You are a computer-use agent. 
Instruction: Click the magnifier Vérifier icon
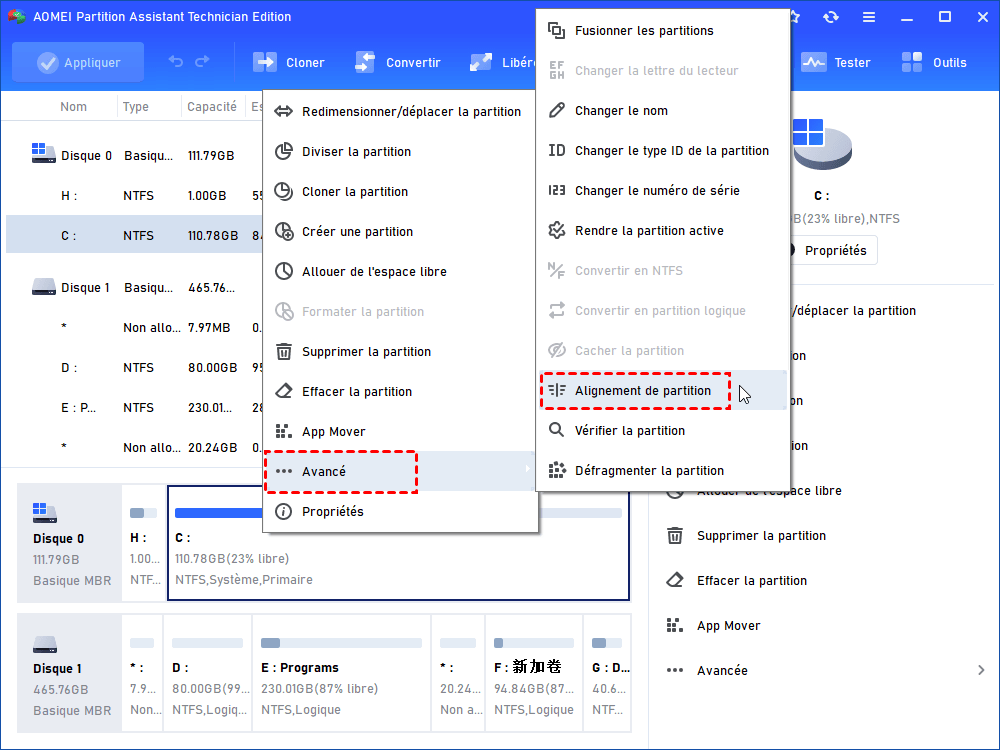[557, 430]
